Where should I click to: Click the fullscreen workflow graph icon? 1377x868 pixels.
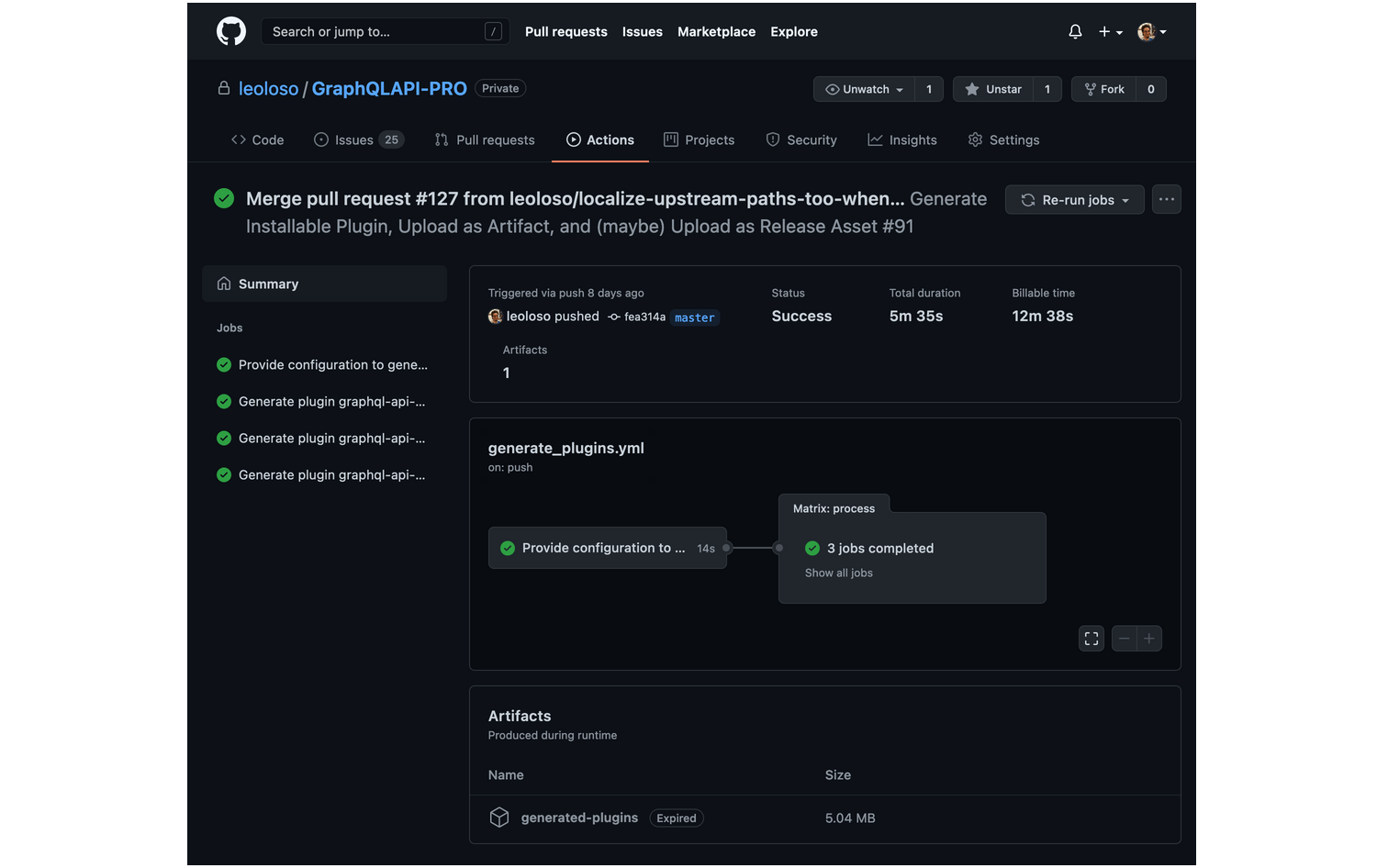point(1091,639)
